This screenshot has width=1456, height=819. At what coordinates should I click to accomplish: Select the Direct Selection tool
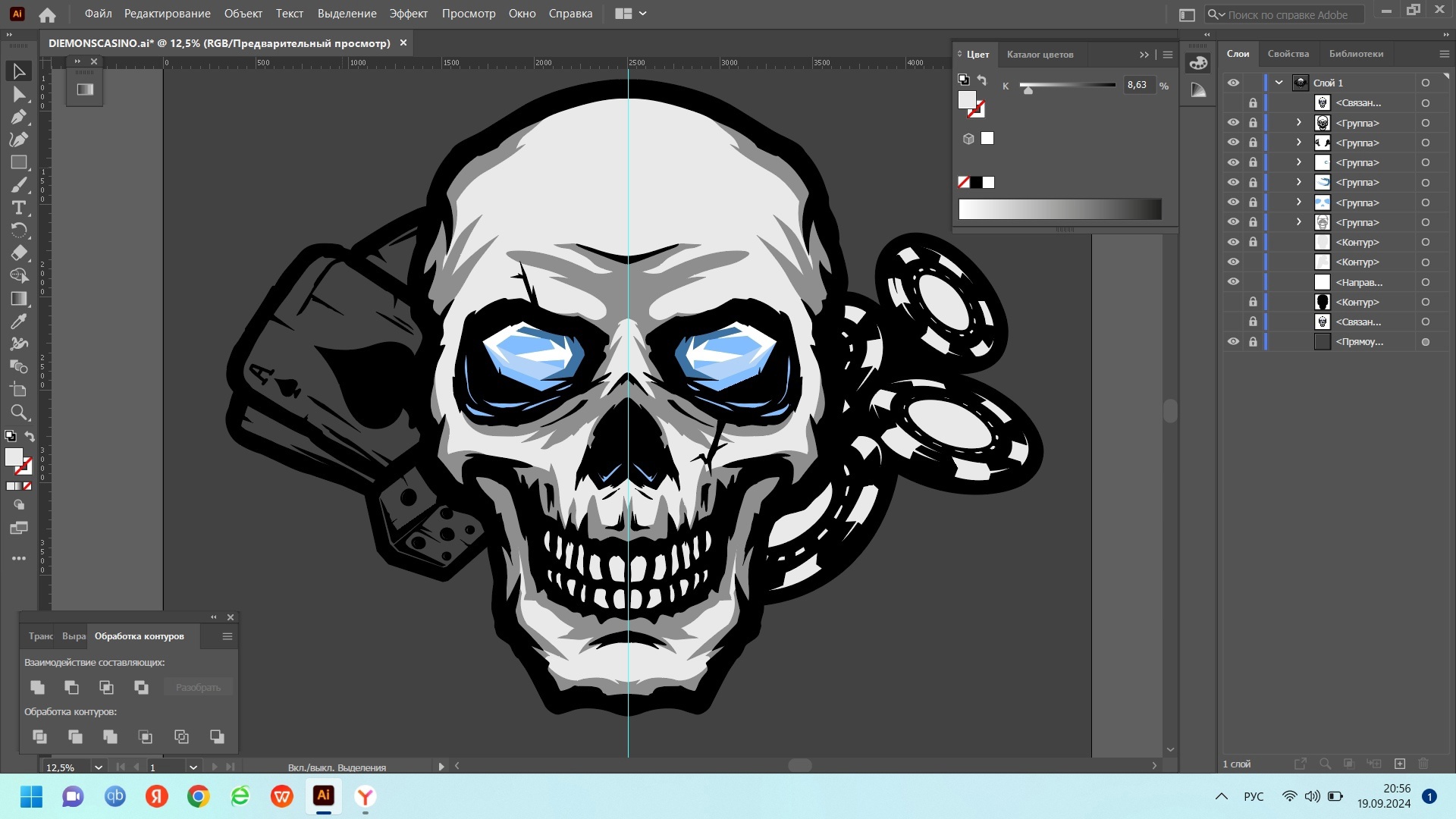point(19,94)
